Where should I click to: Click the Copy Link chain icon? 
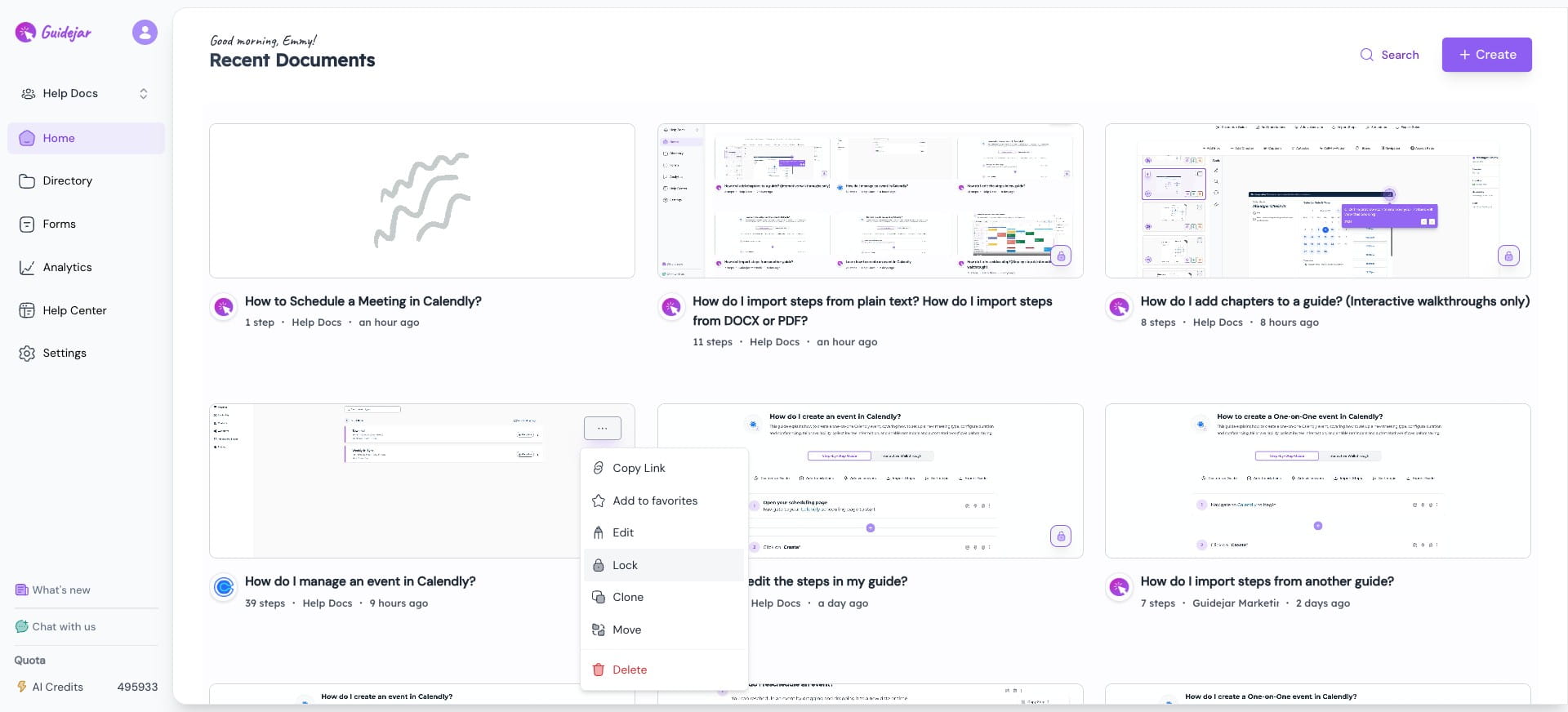coord(599,468)
